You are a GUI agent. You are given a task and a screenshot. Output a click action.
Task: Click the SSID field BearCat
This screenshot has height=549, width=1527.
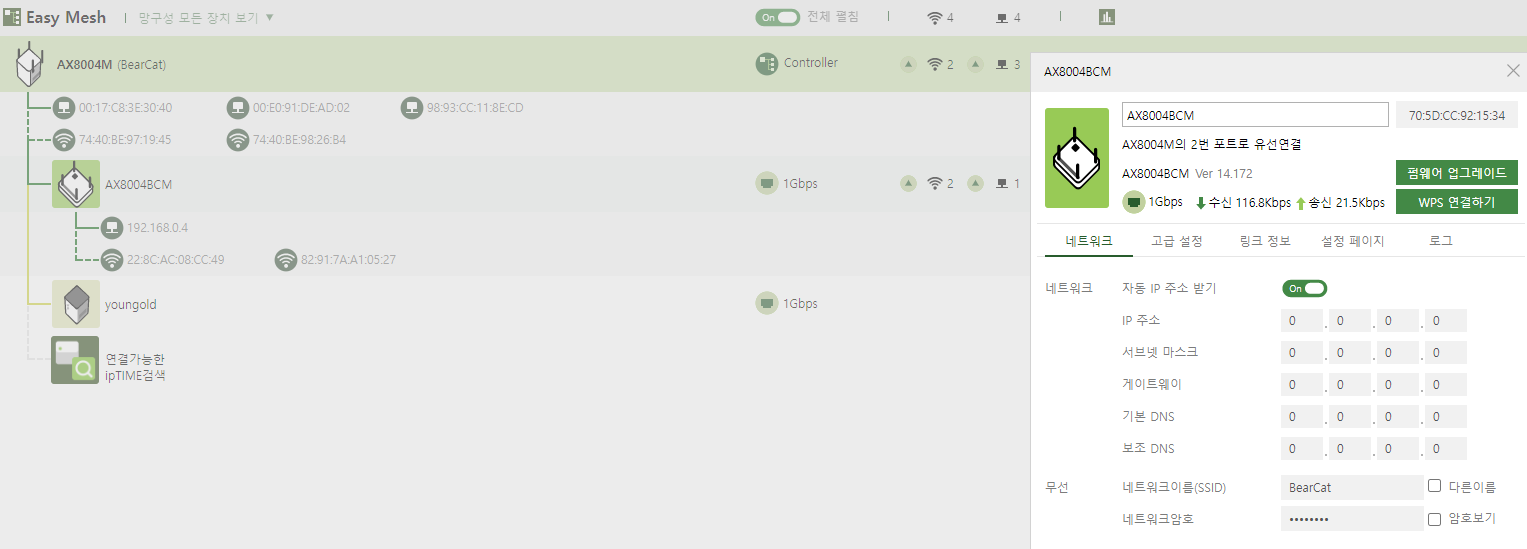pyautogui.click(x=1352, y=487)
